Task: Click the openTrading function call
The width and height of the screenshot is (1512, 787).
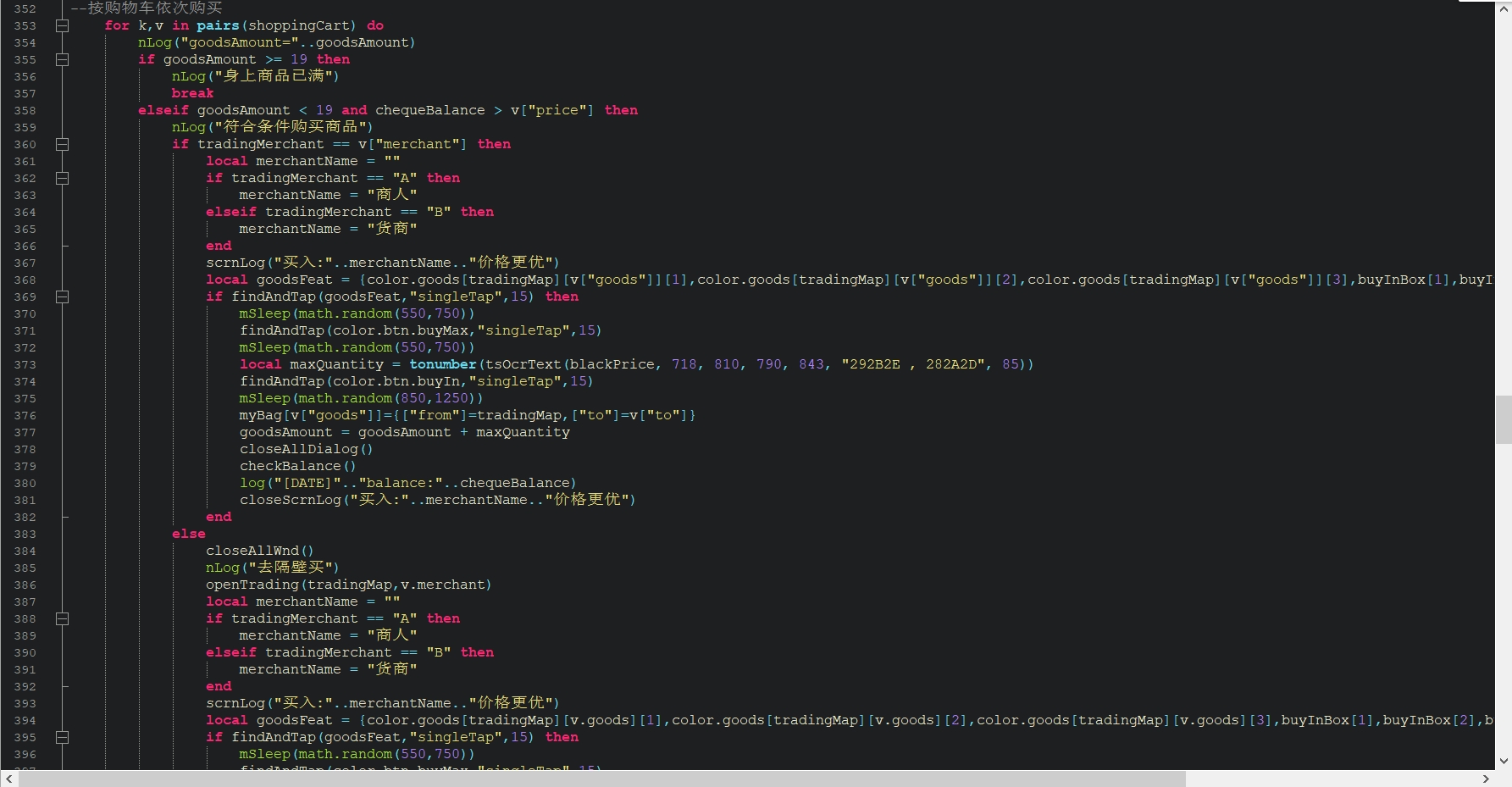Action: click(x=252, y=585)
